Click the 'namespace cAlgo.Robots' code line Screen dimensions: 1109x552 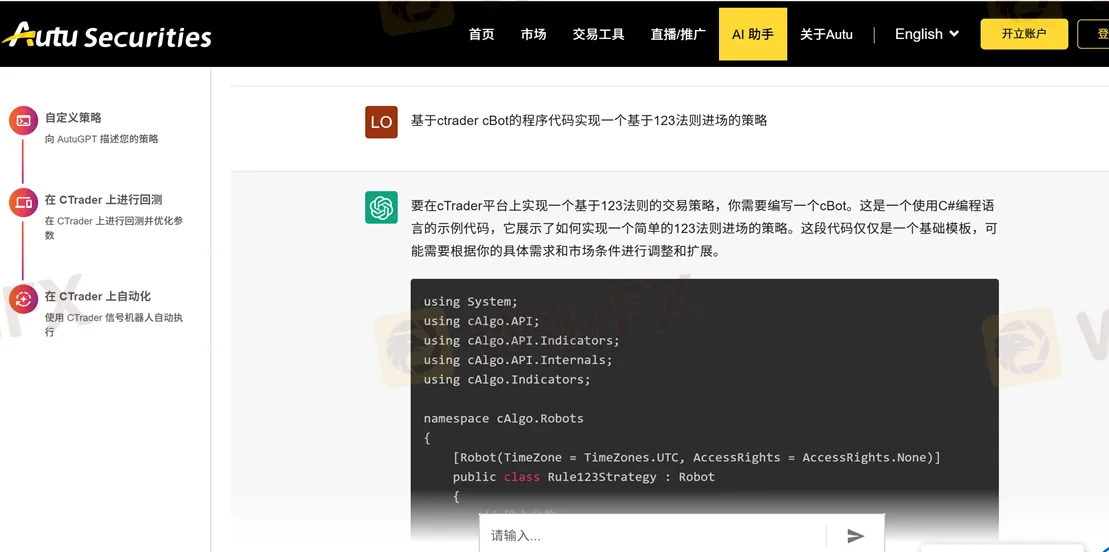pyautogui.click(x=504, y=418)
